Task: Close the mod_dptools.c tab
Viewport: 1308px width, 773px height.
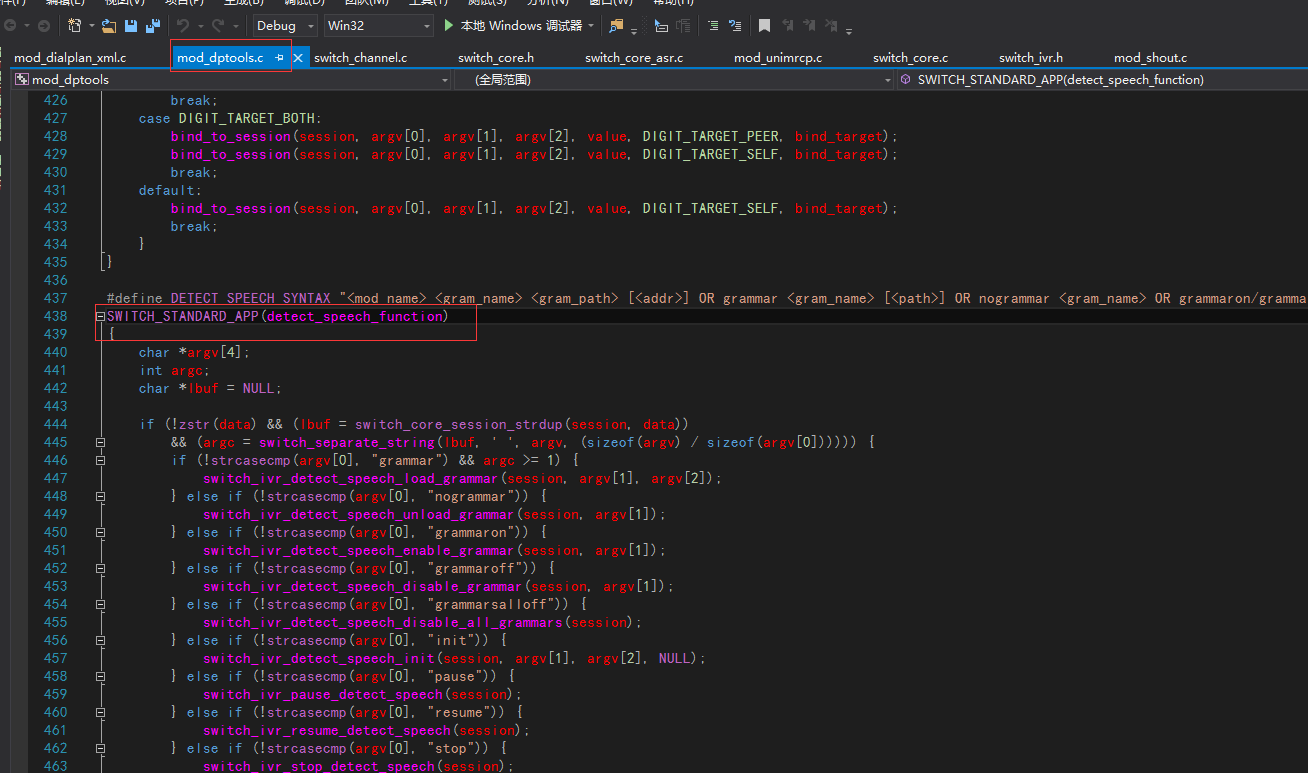Action: pos(298,57)
